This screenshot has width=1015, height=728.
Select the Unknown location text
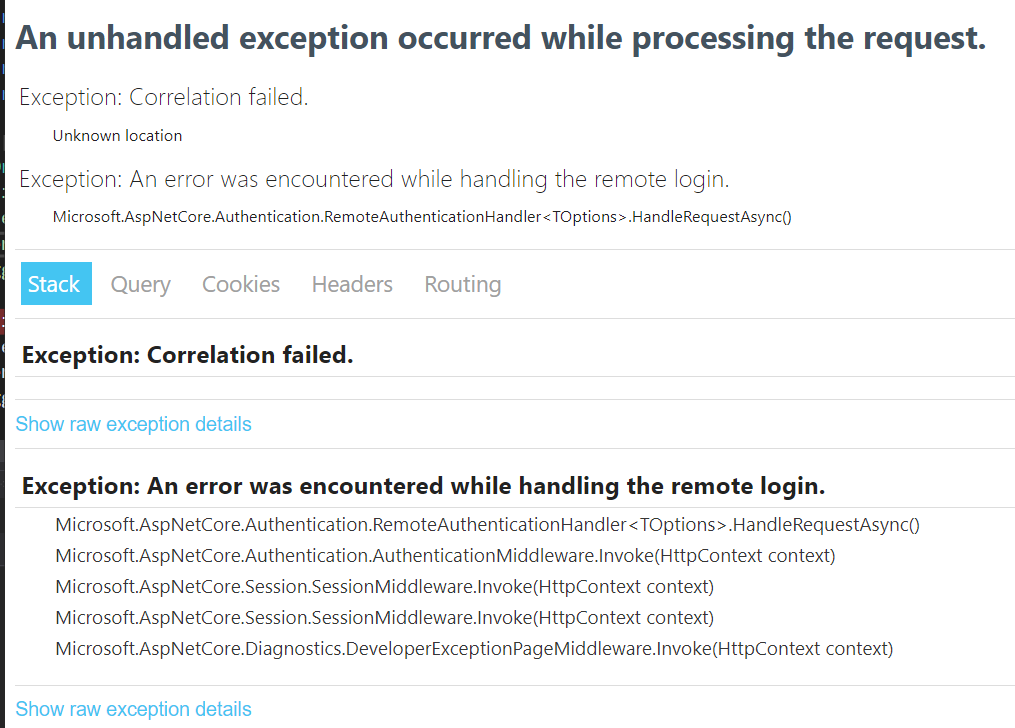click(x=117, y=135)
